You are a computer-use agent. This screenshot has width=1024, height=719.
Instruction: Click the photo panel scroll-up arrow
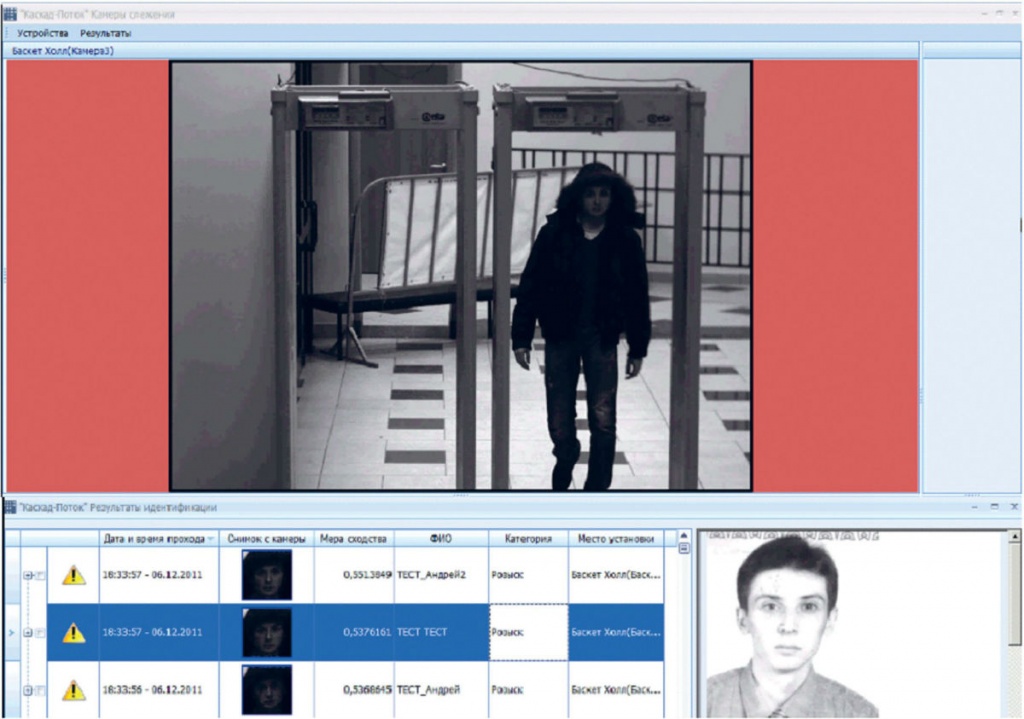(1014, 536)
